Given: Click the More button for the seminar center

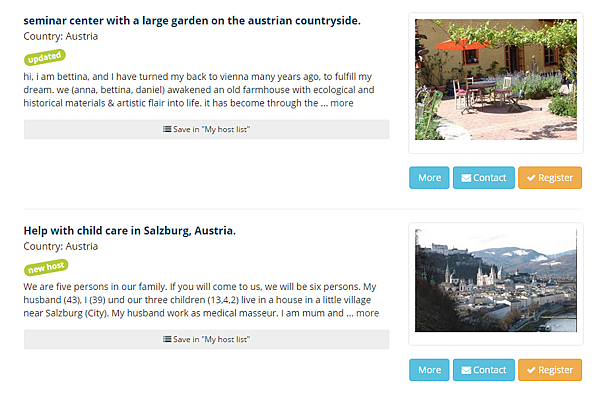Looking at the screenshot, I should click(429, 178).
